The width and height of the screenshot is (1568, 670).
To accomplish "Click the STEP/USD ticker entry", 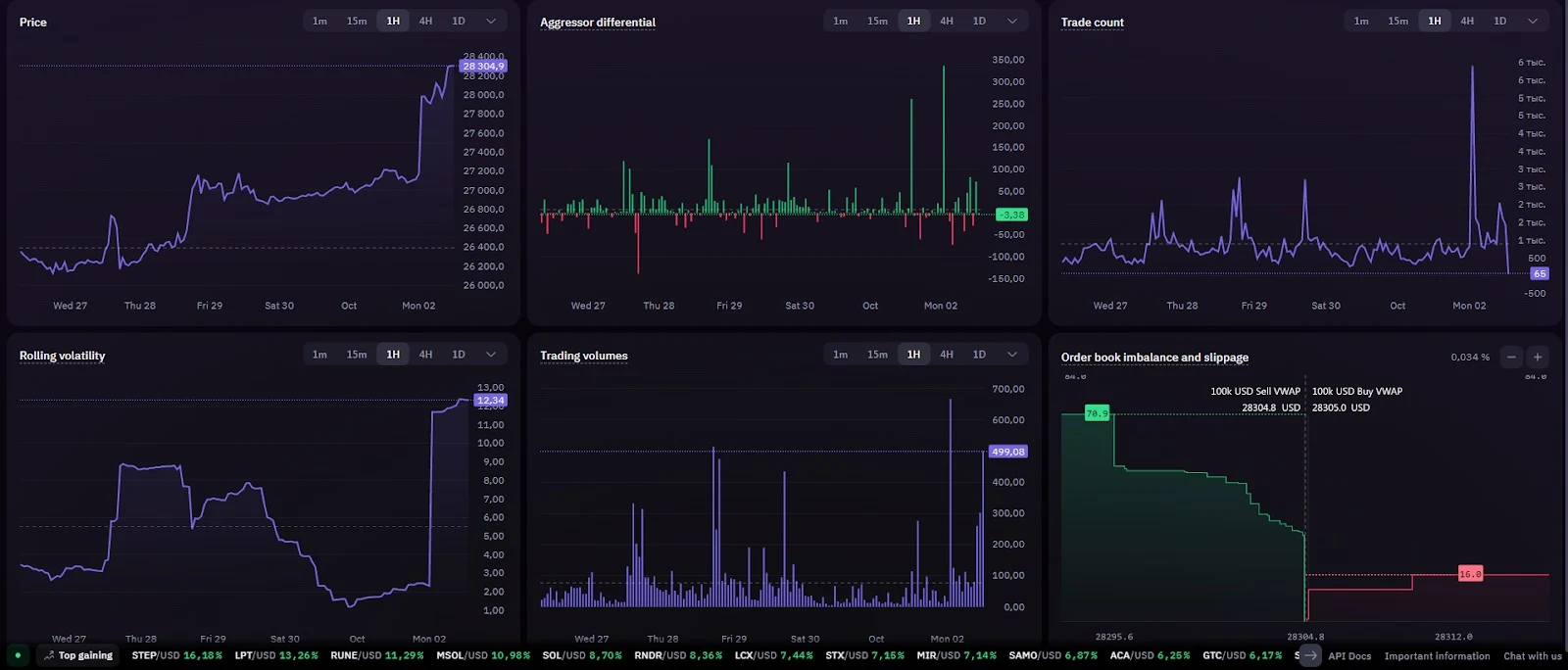I will 177,655.
